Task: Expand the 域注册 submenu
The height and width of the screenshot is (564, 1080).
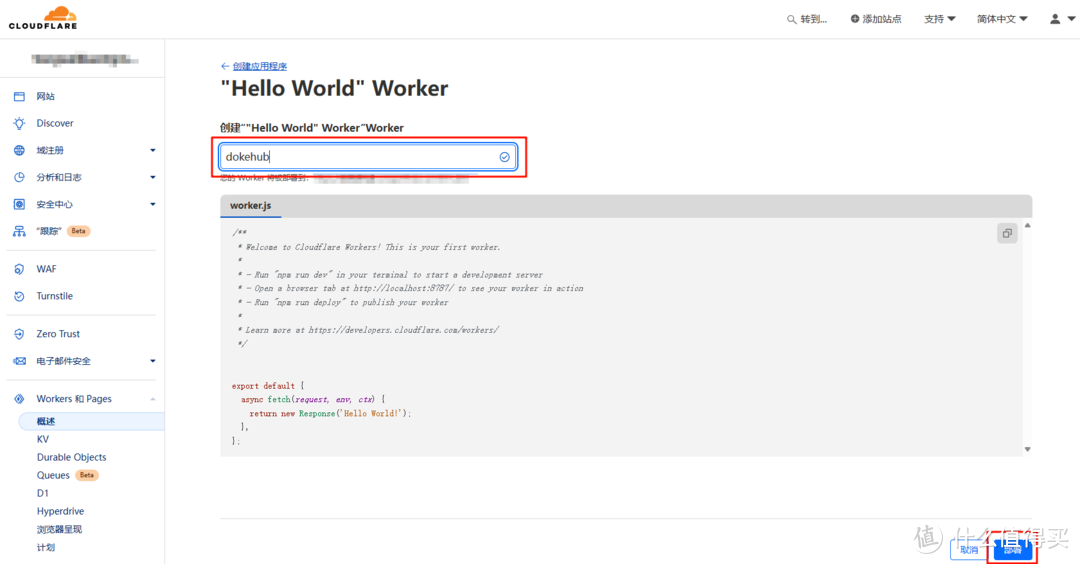Action: click(153, 150)
